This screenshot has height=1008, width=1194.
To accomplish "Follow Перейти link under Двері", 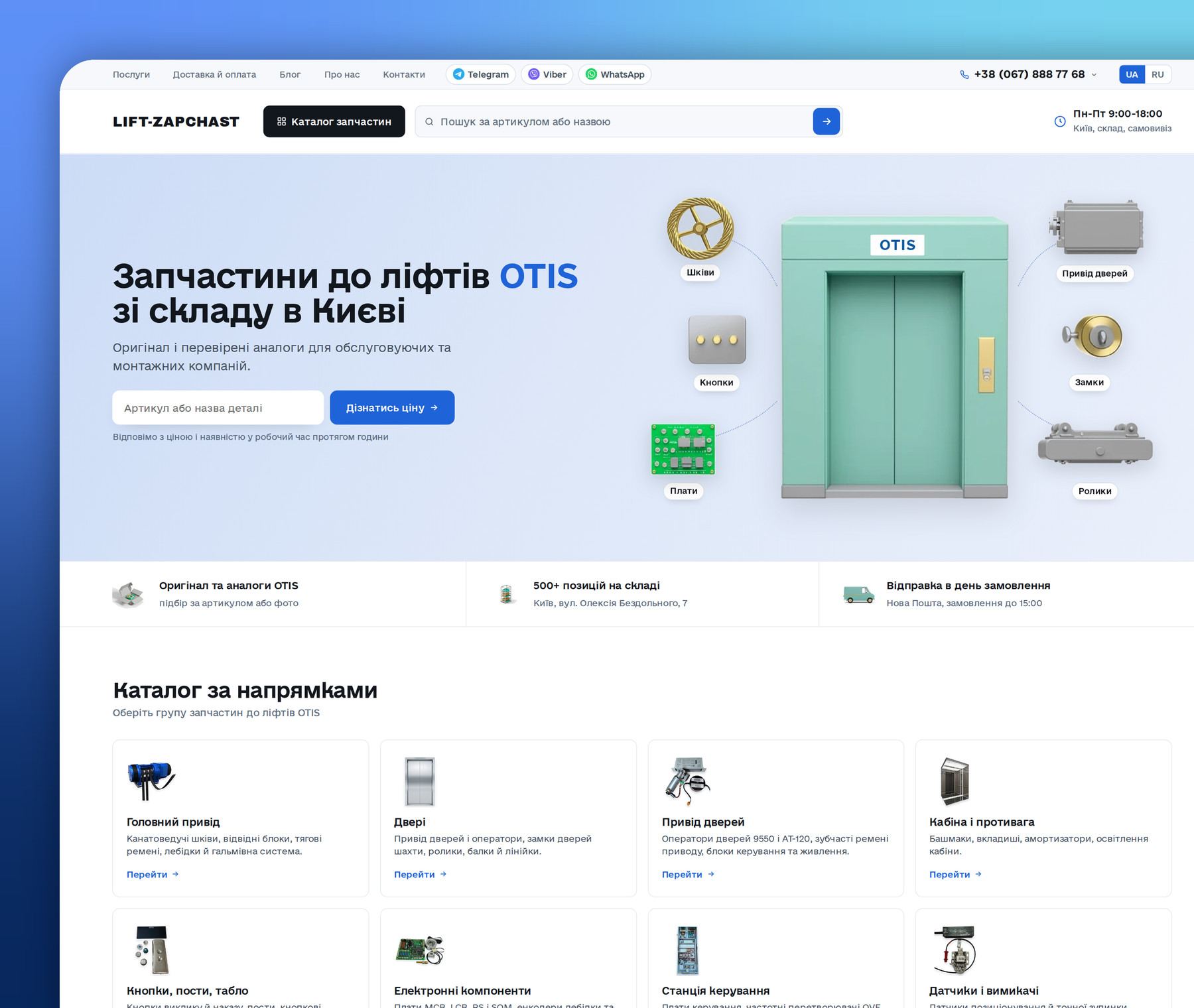I will (x=420, y=875).
